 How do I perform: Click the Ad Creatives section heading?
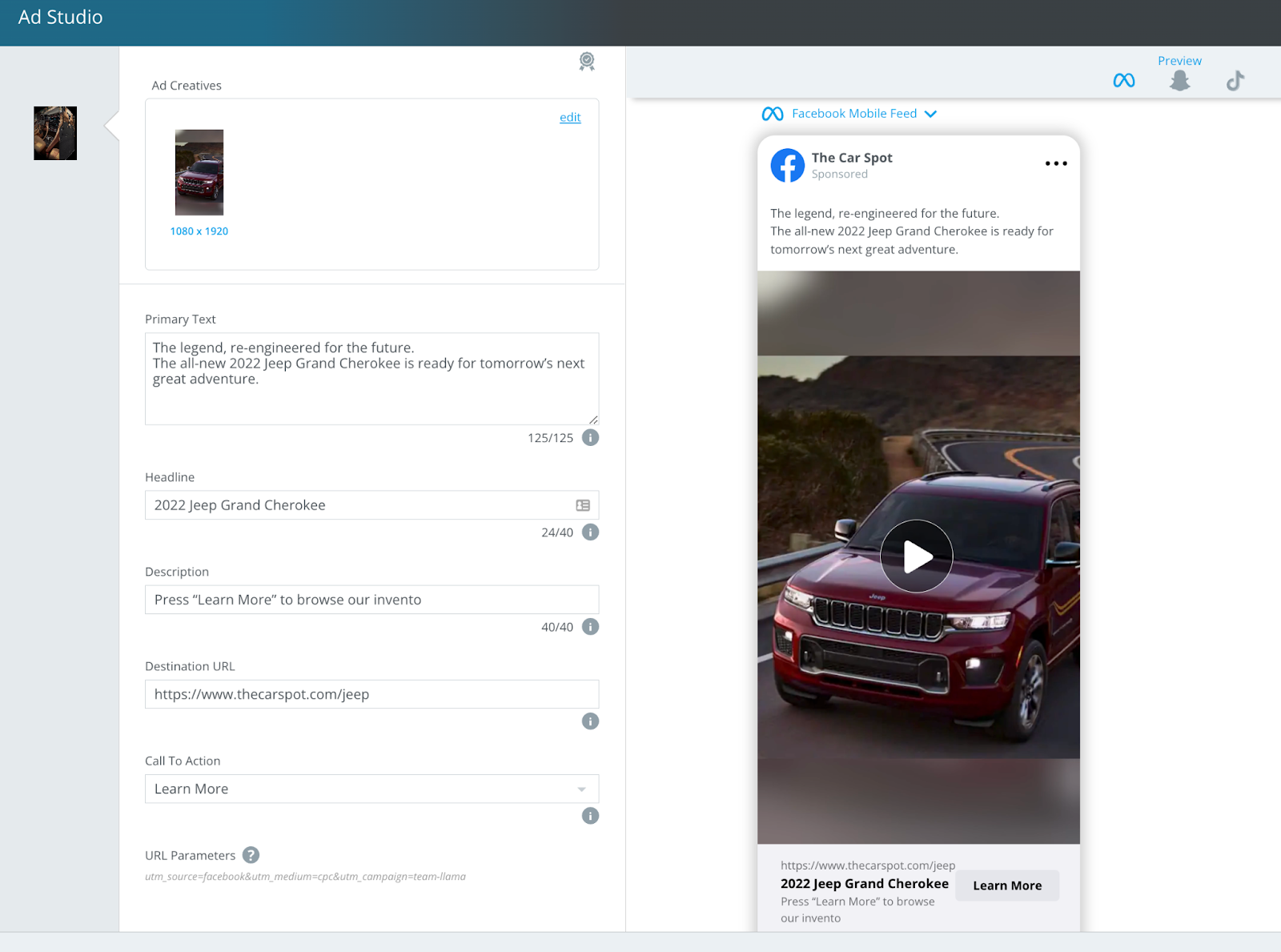[187, 86]
